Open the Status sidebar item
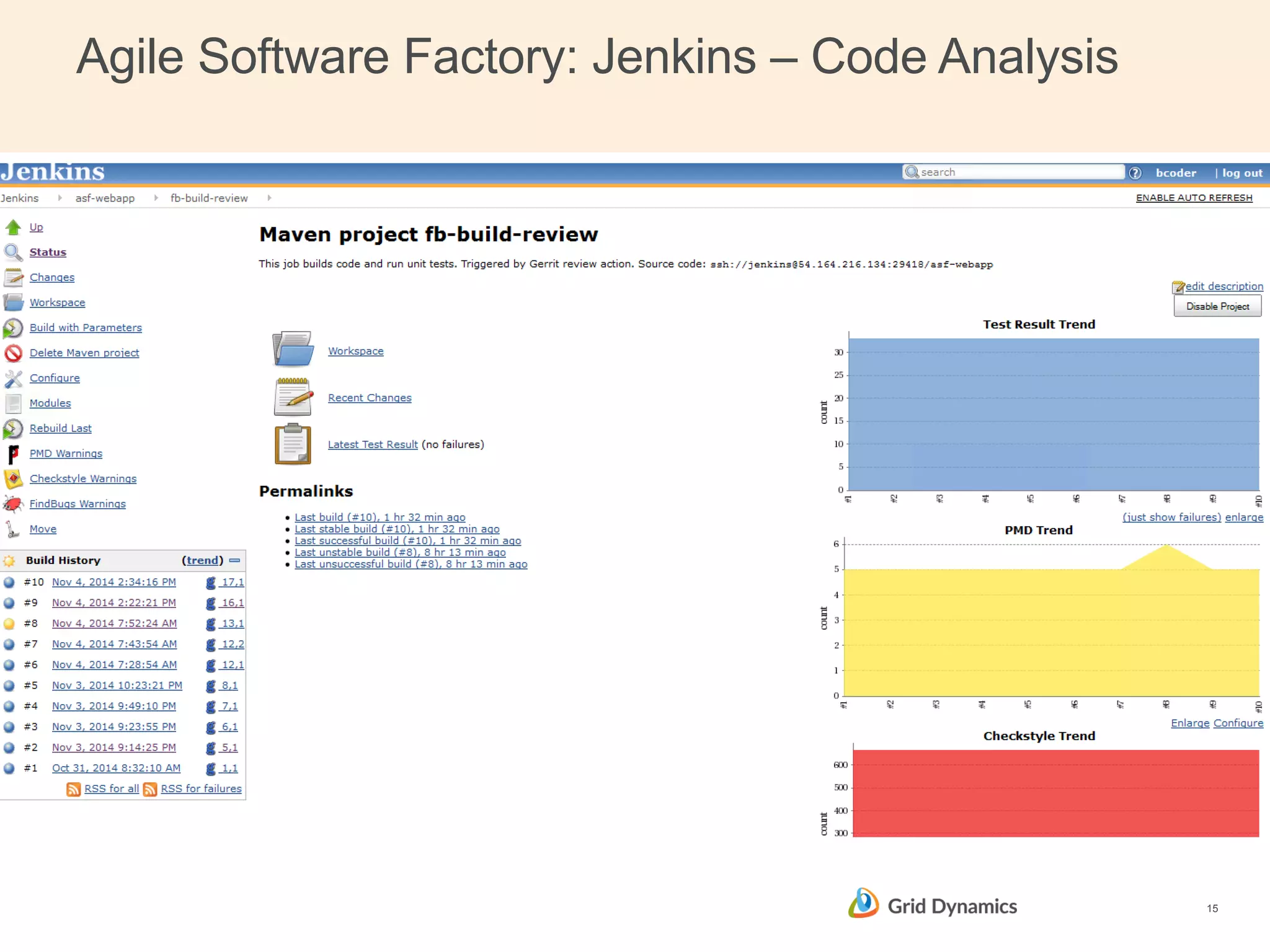The width and height of the screenshot is (1270, 952). tap(48, 252)
